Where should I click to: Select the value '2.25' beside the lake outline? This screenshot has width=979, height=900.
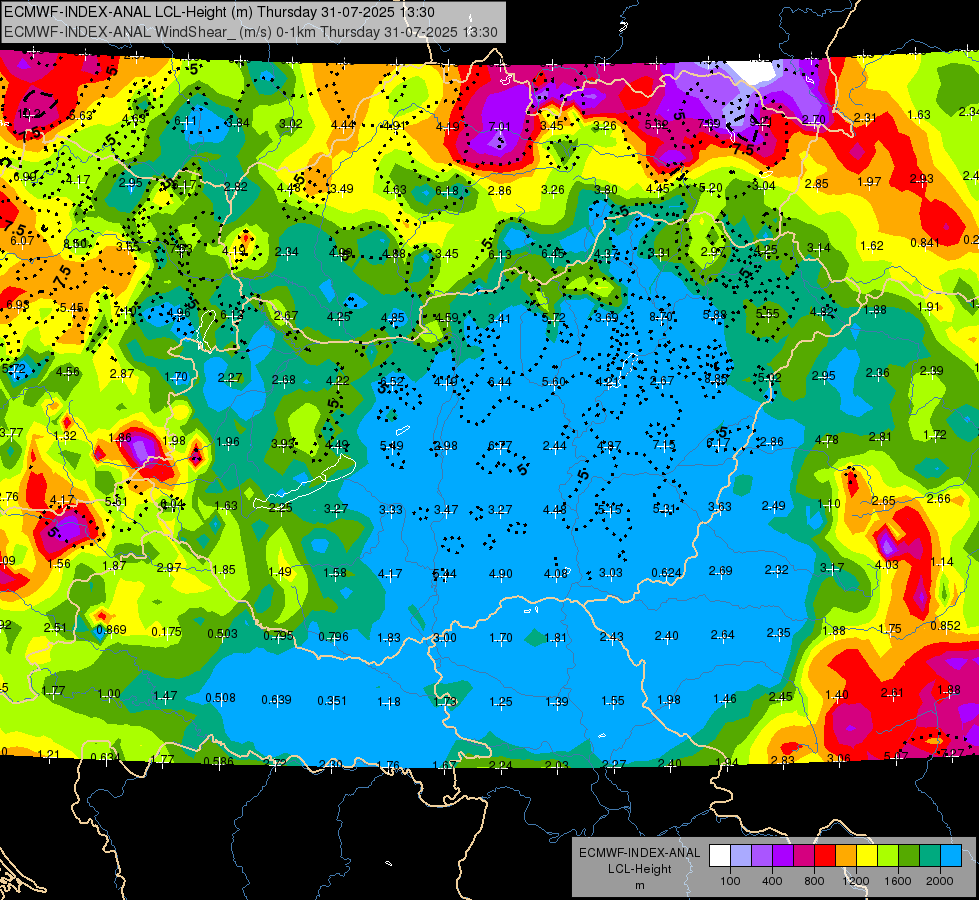[x=280, y=508]
